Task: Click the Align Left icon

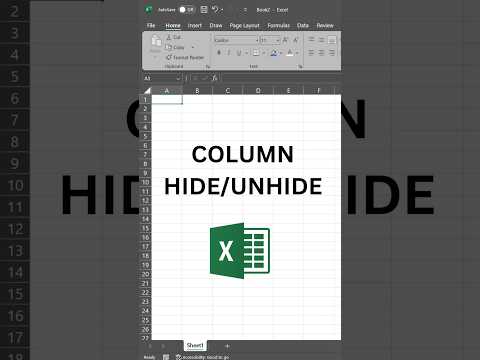Action: tap(311, 53)
